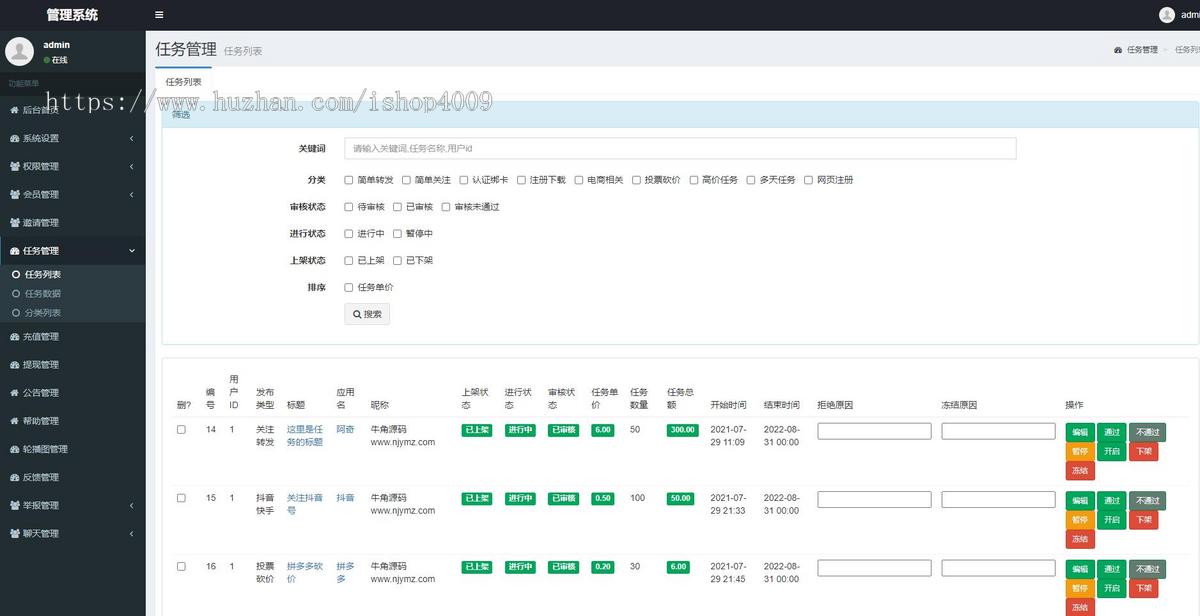Switch to the 任务列表 tab

(183, 82)
